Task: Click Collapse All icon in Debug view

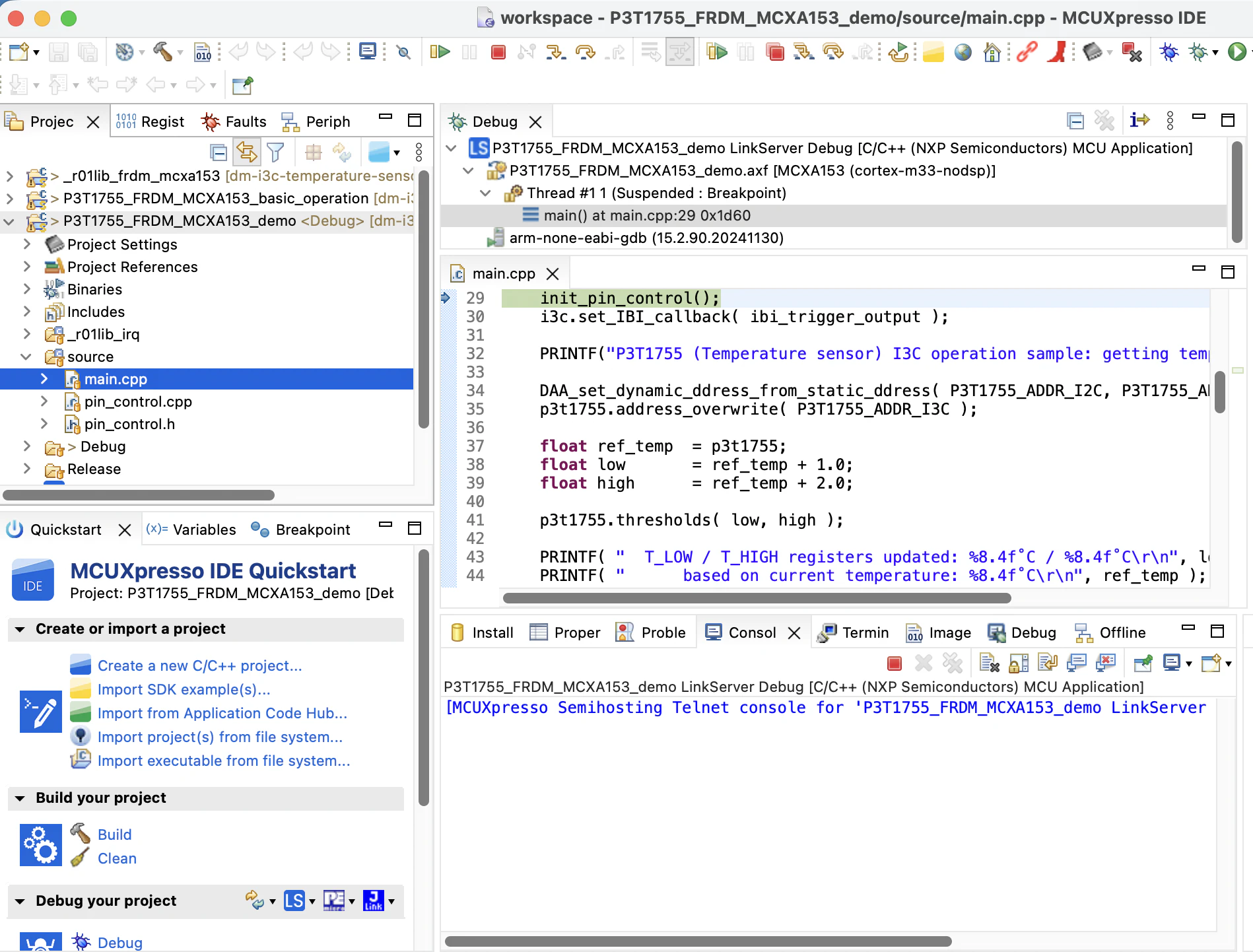Action: (x=1075, y=121)
